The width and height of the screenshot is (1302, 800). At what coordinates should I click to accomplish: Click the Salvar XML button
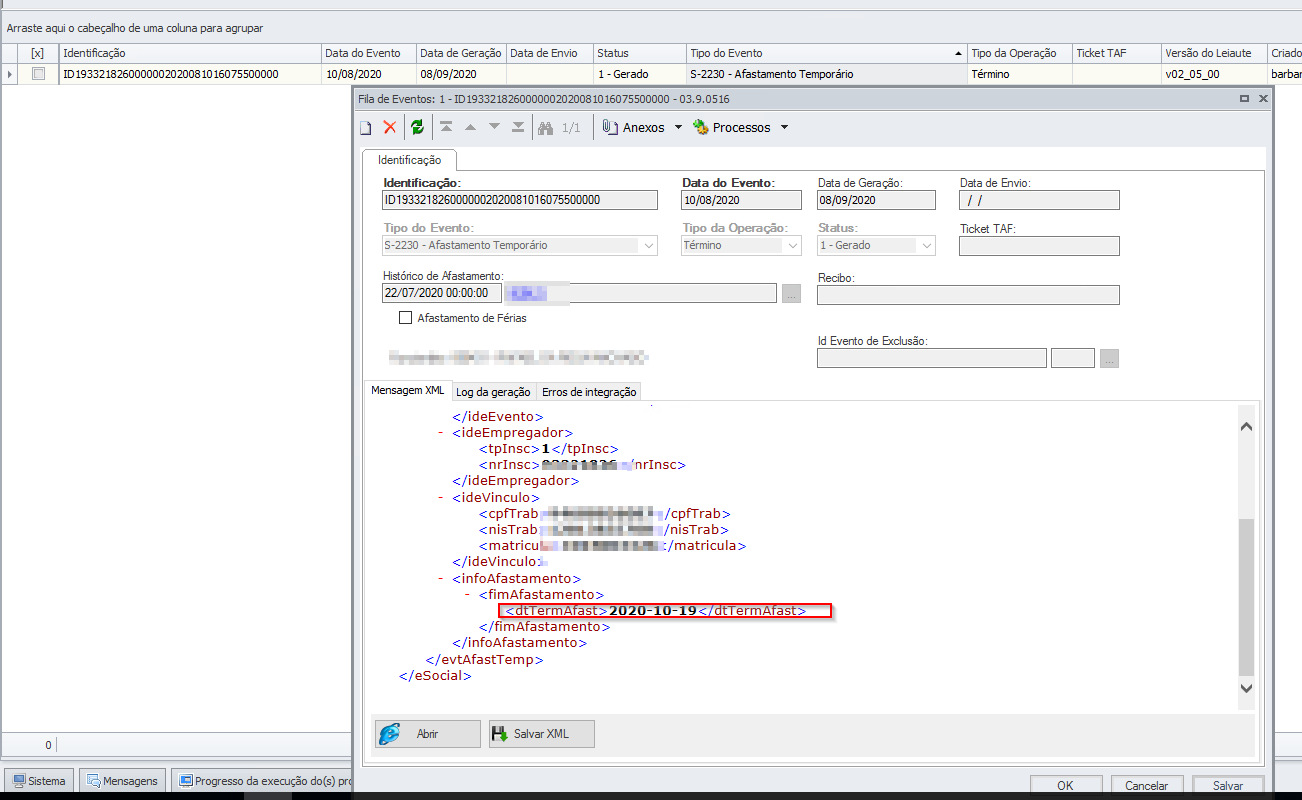tap(541, 733)
